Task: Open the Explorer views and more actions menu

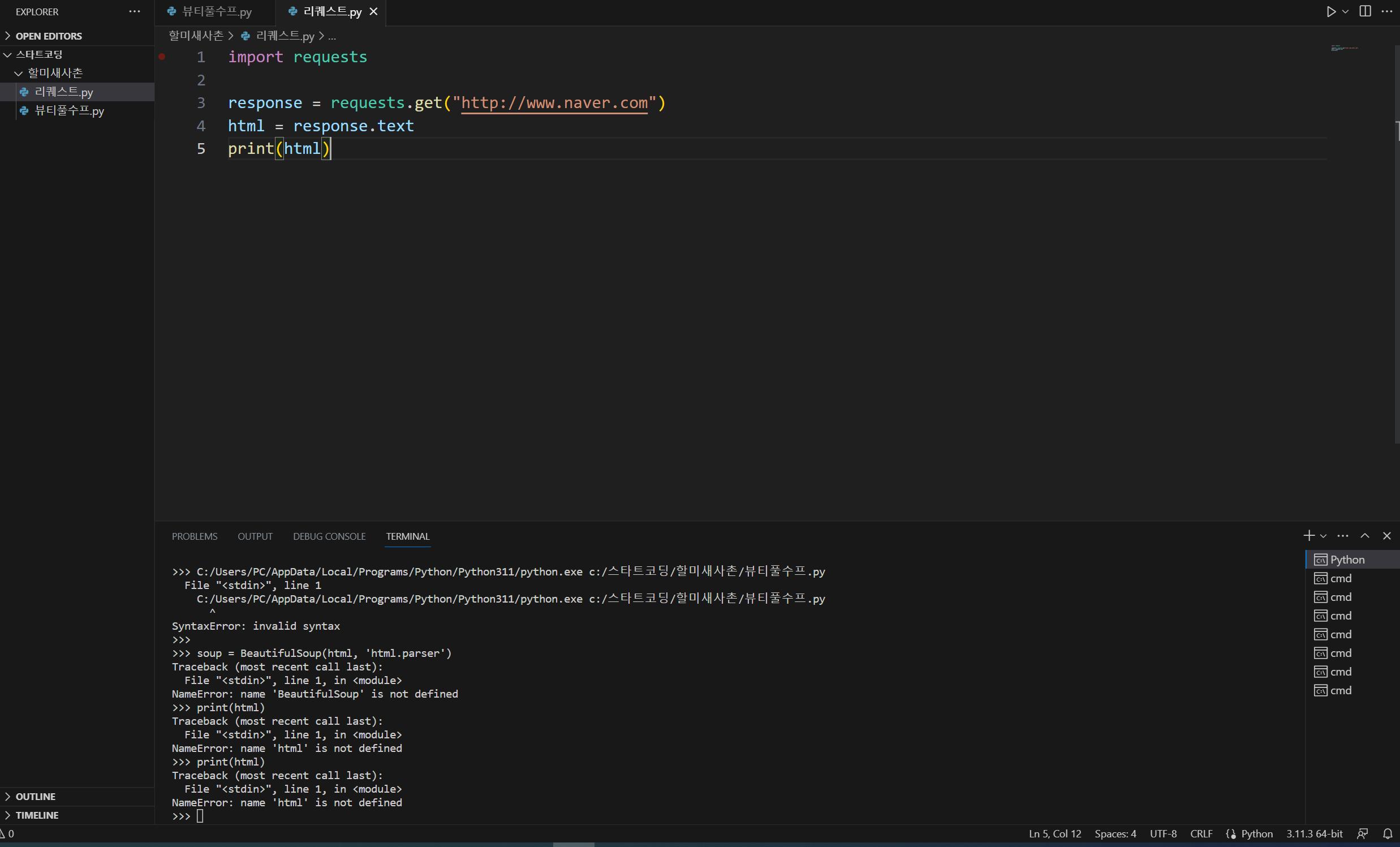Action: 134,11
